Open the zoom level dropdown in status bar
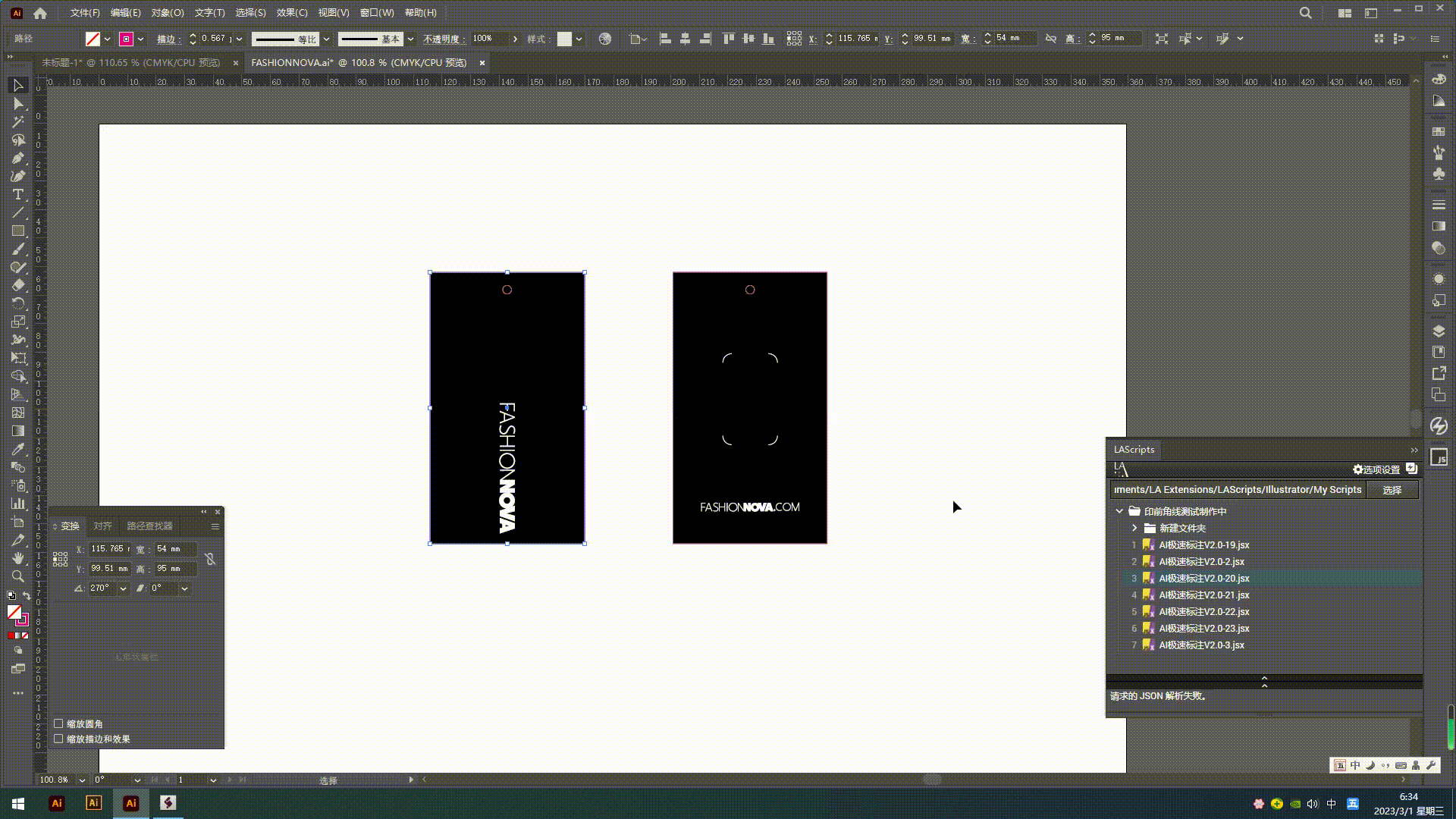1456x819 pixels. coord(82,780)
